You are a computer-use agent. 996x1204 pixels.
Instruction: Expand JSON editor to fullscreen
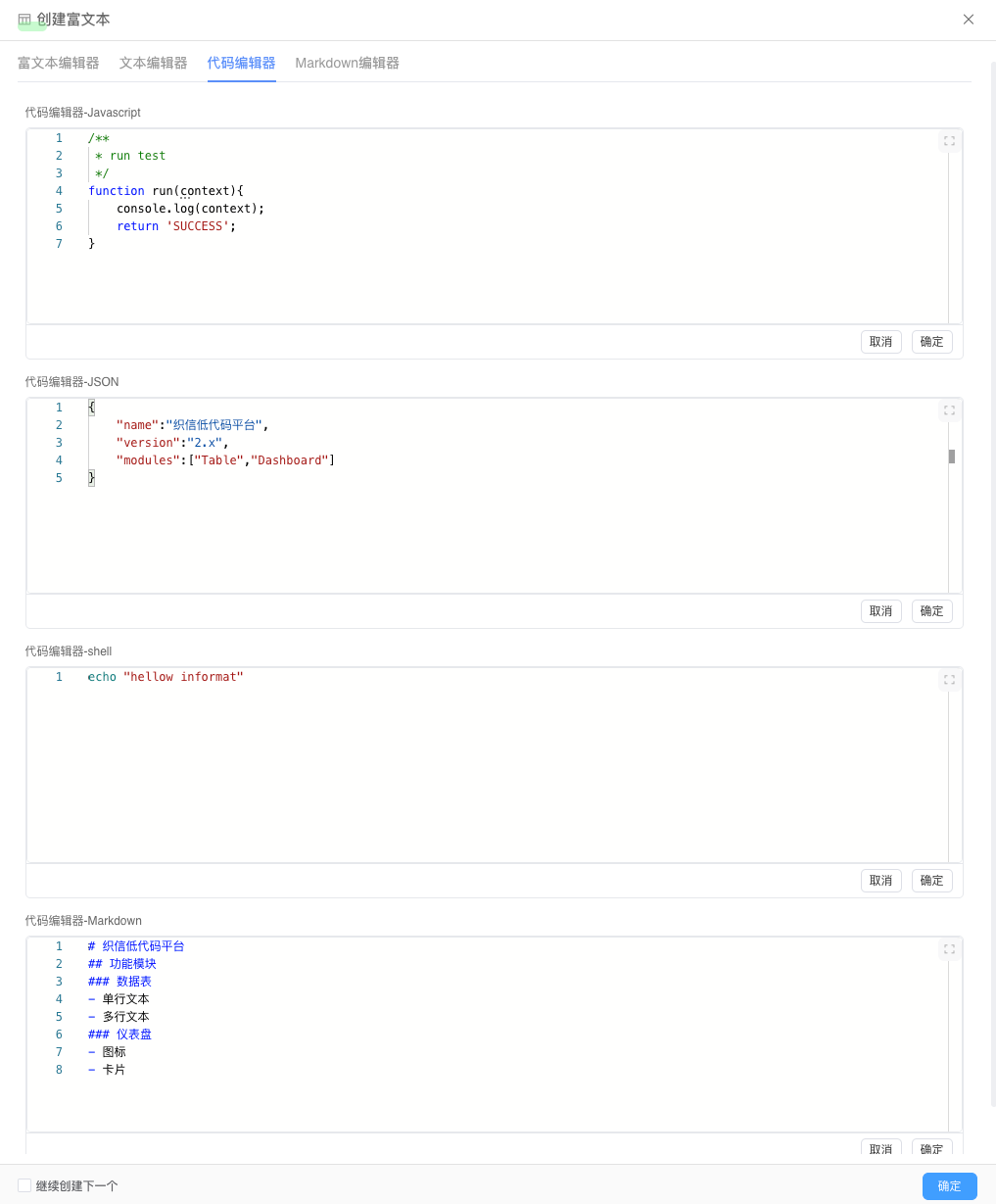pyautogui.click(x=949, y=410)
